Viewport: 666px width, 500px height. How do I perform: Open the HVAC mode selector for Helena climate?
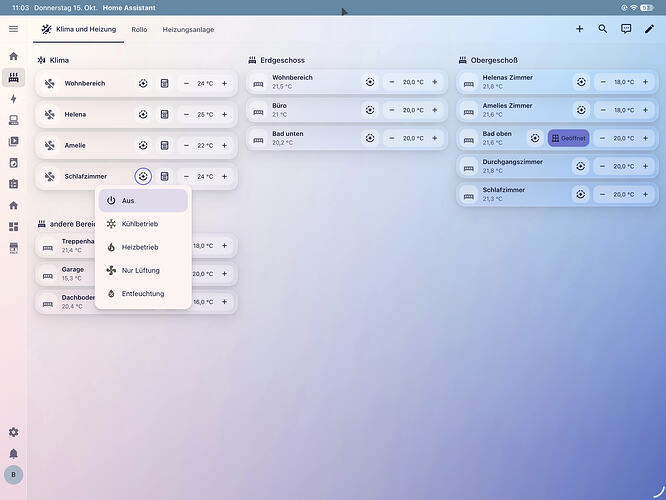(143, 114)
